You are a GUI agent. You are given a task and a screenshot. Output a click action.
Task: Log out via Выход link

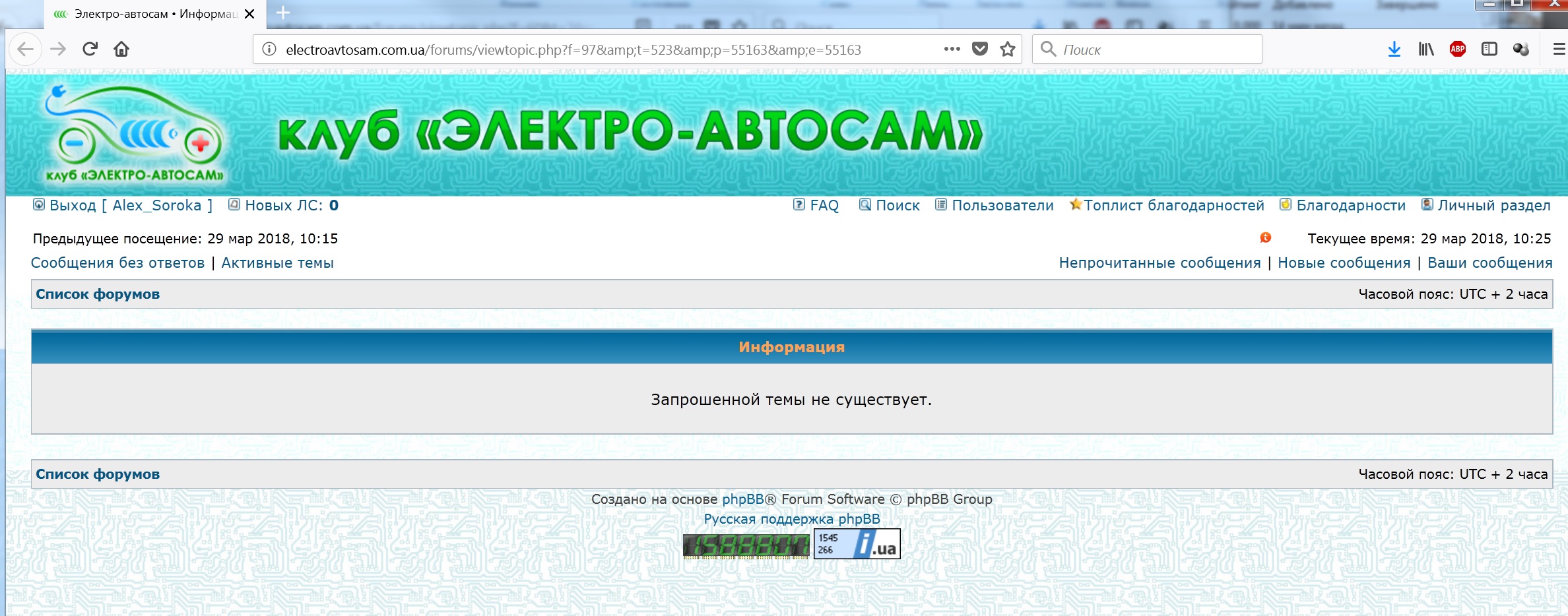click(x=73, y=206)
